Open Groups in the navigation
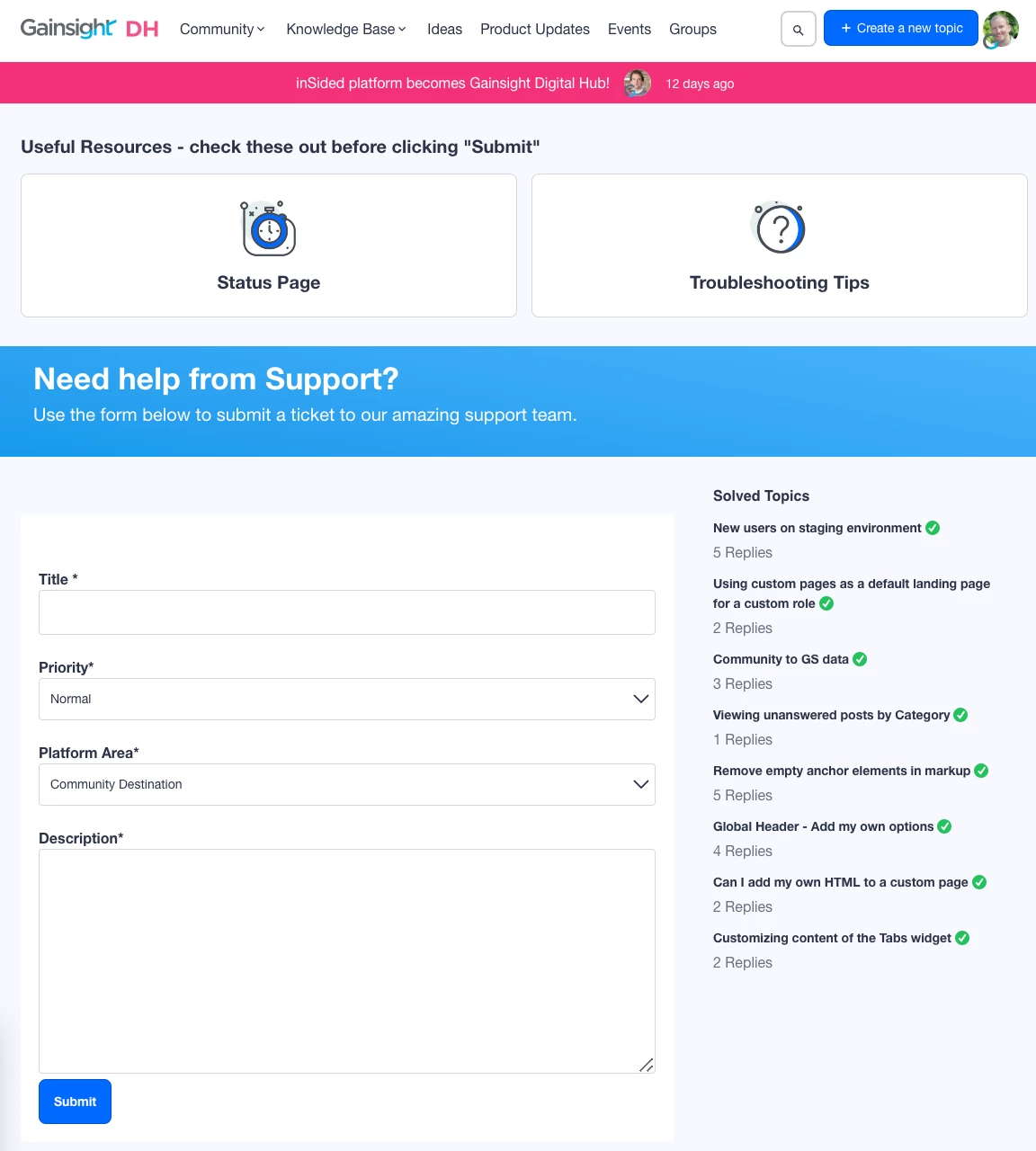1036x1151 pixels. (692, 29)
